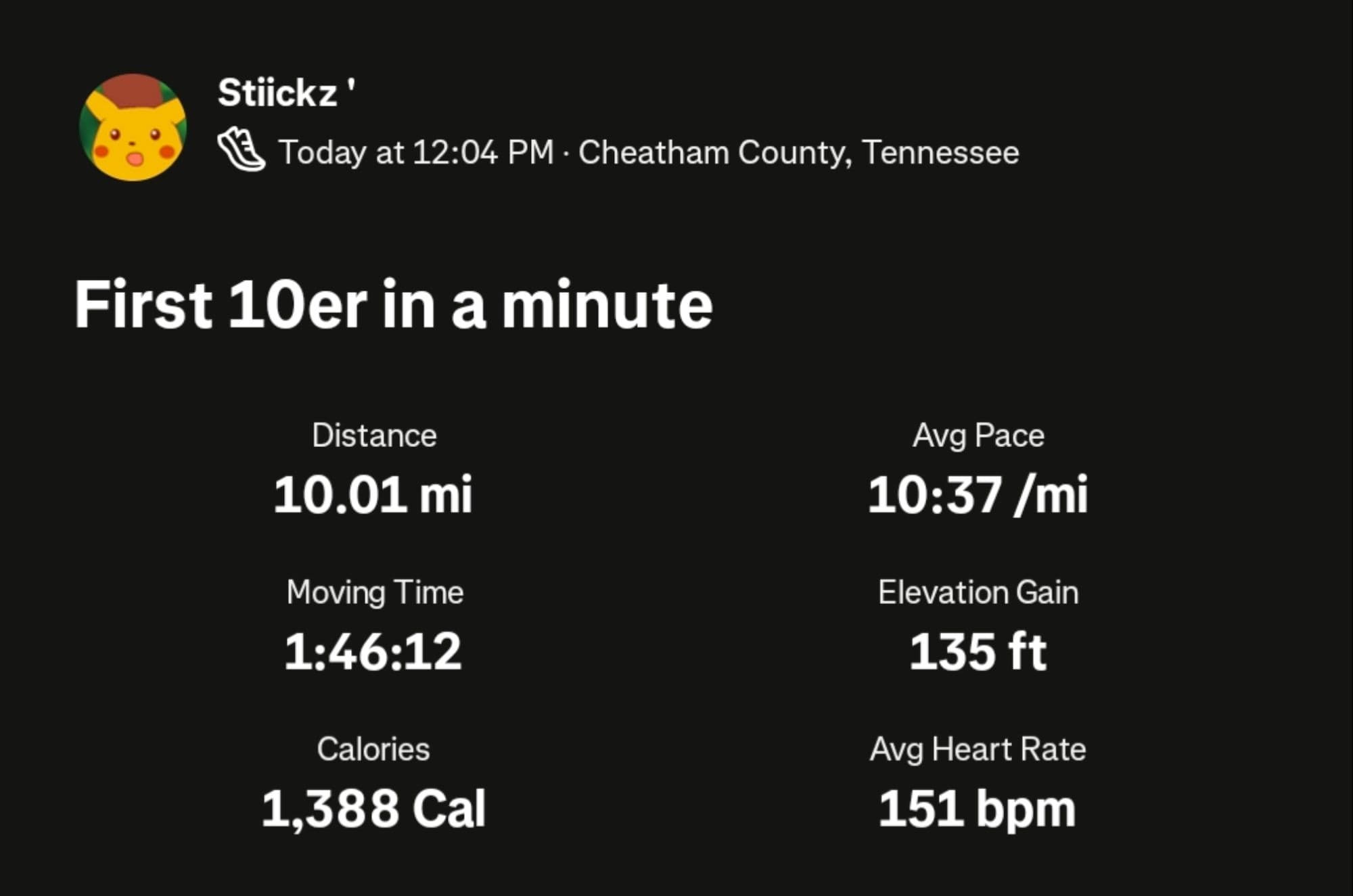The width and height of the screenshot is (1353, 896).
Task: Select the 10:37 /mi pace value
Action: pos(978,494)
